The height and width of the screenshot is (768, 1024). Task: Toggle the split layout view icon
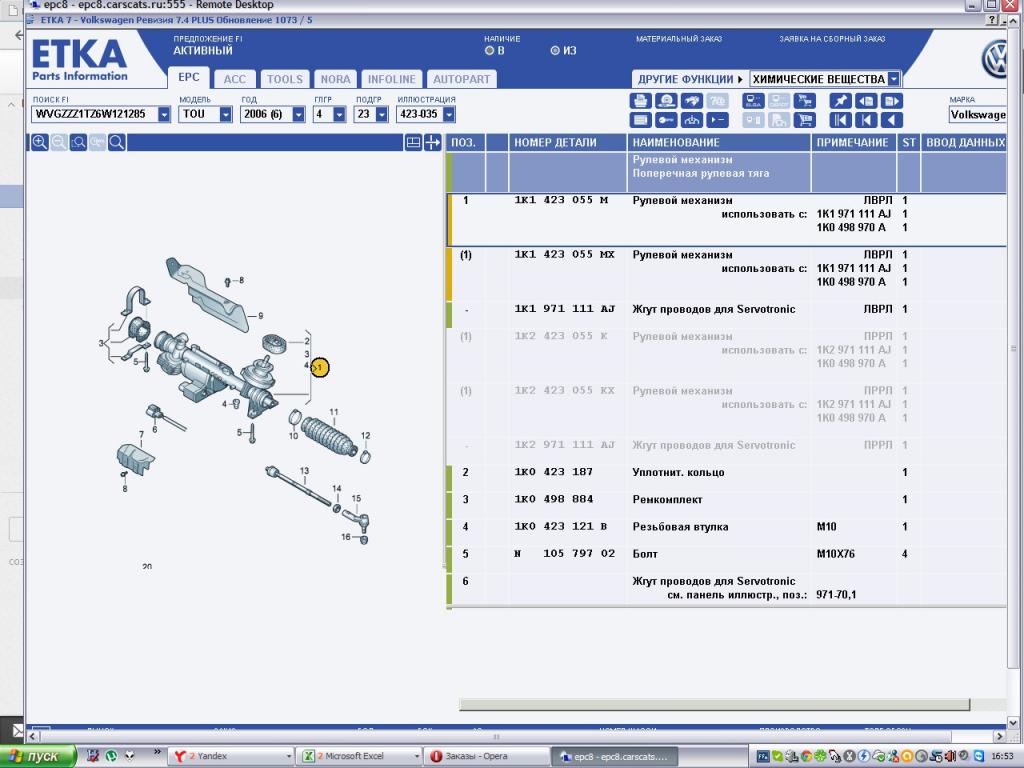click(x=413, y=142)
